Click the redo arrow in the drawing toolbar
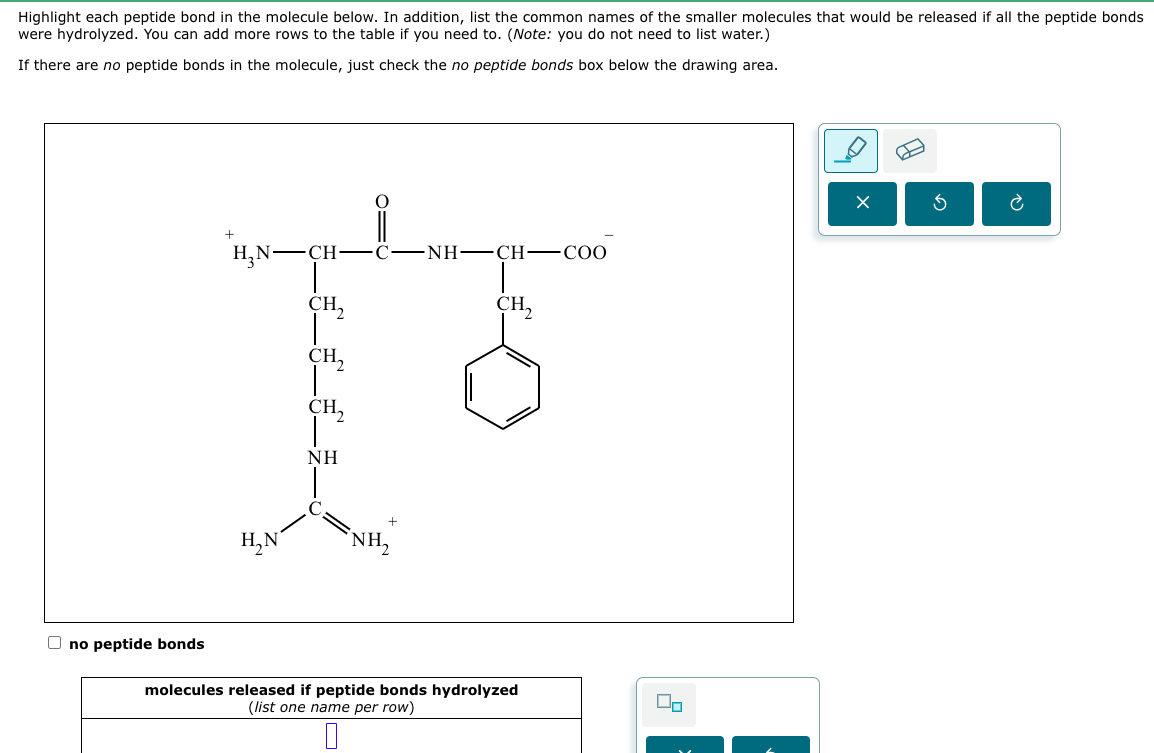The width and height of the screenshot is (1154, 753). coord(1015,203)
